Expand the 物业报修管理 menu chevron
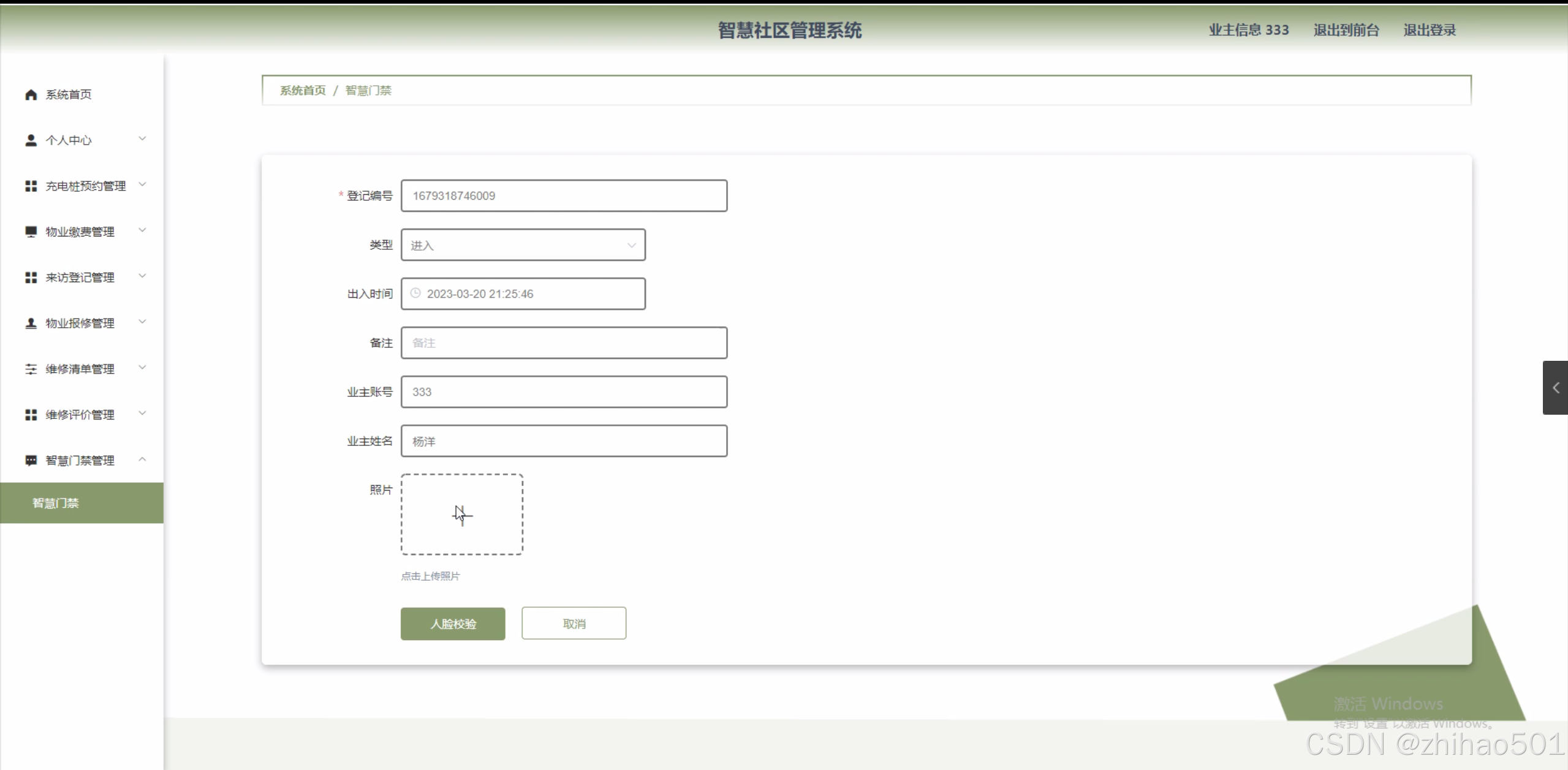This screenshot has height=770, width=1568. point(142,322)
